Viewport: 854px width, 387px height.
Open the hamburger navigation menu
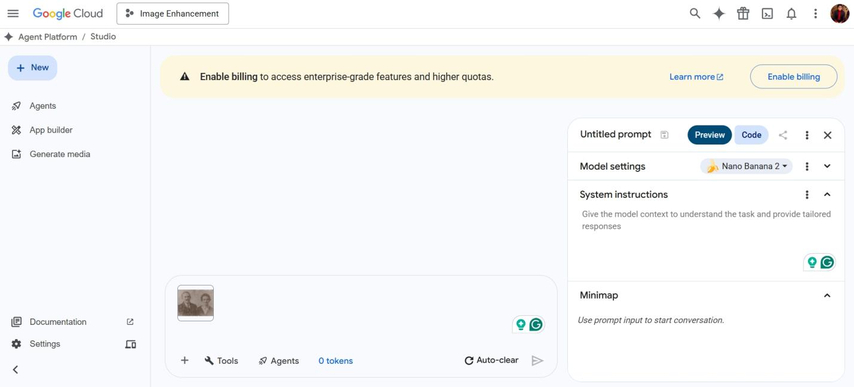pyautogui.click(x=13, y=14)
